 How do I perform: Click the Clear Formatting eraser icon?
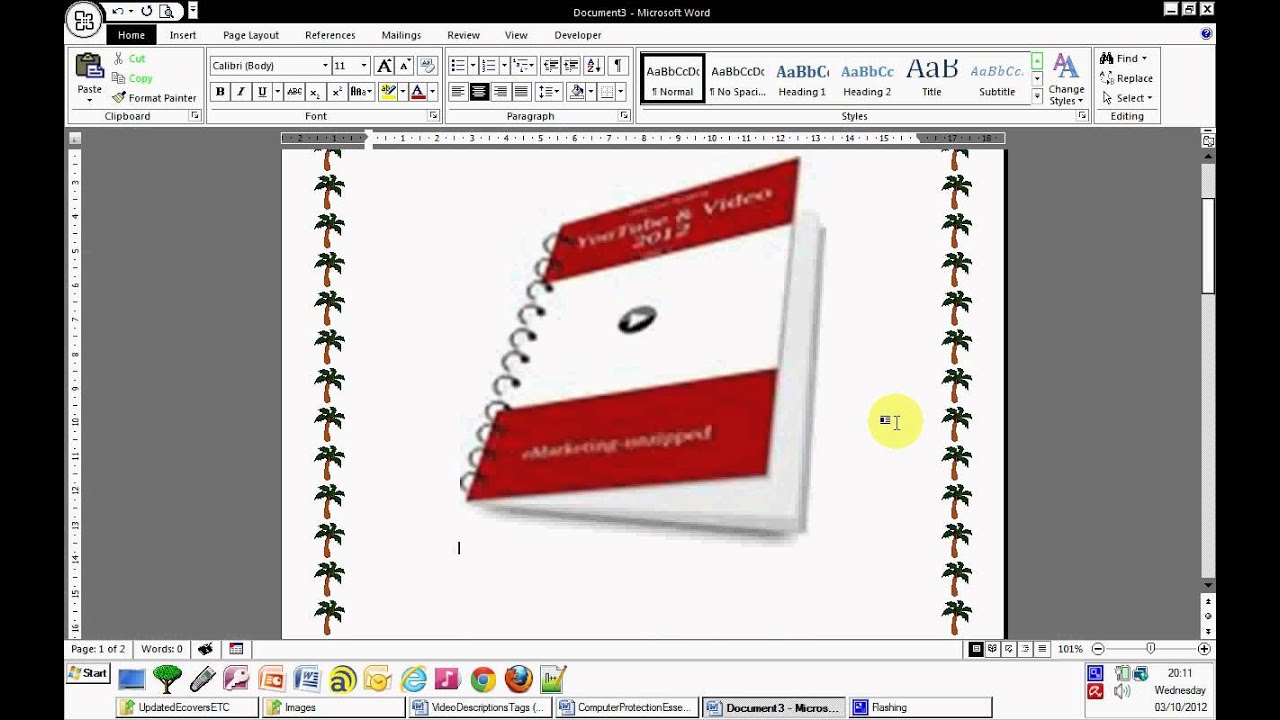click(x=428, y=66)
